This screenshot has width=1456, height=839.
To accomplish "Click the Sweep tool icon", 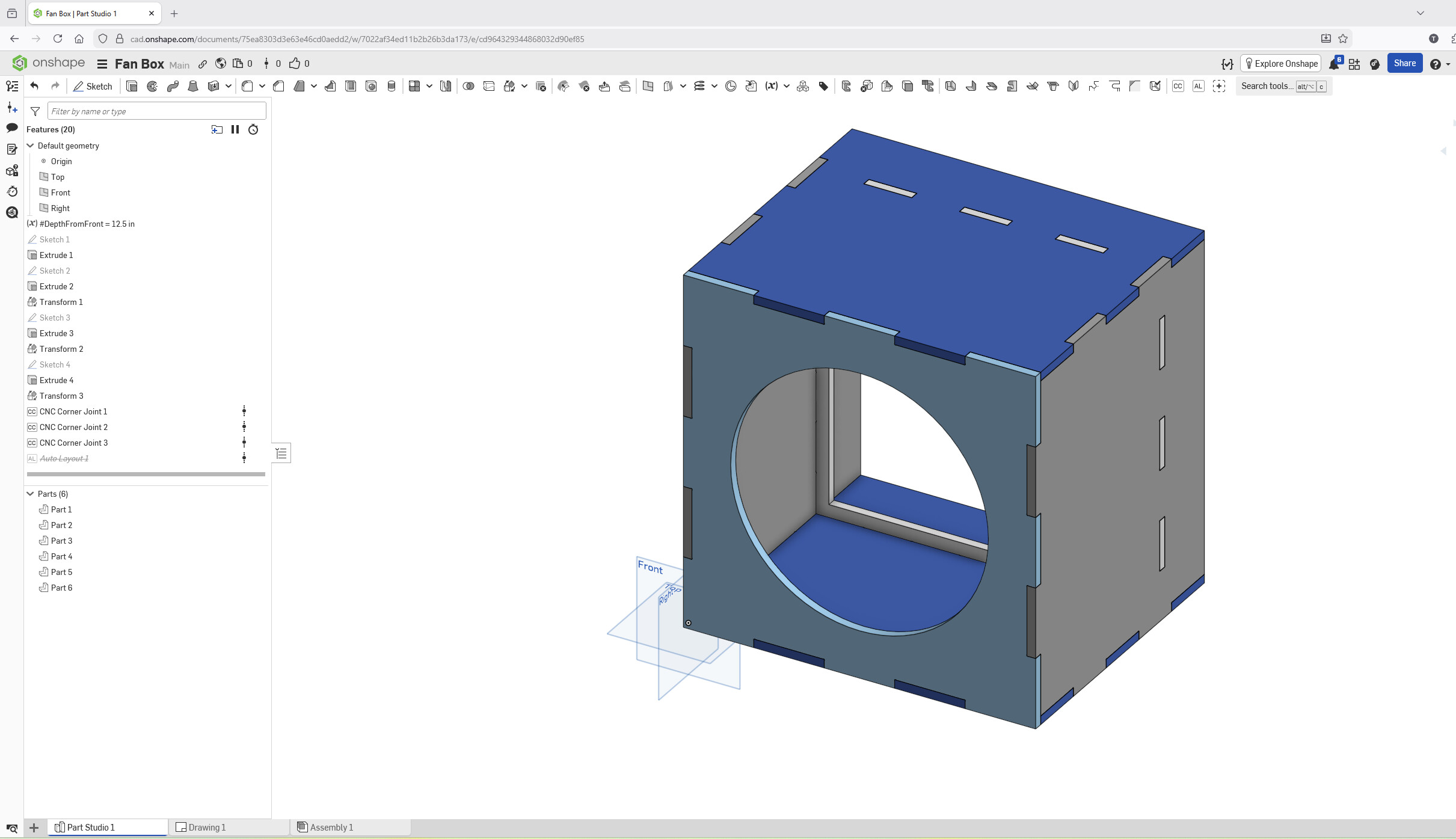I will click(x=173, y=86).
